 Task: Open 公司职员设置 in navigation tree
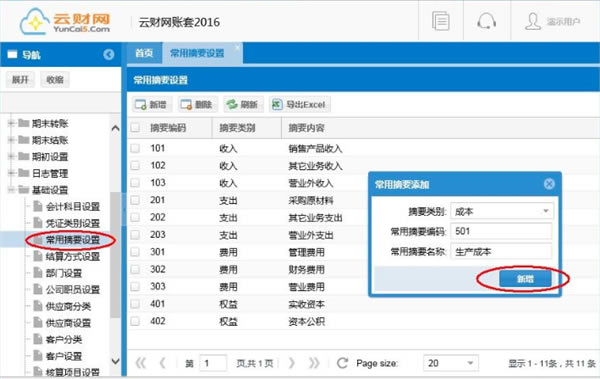coord(73,290)
